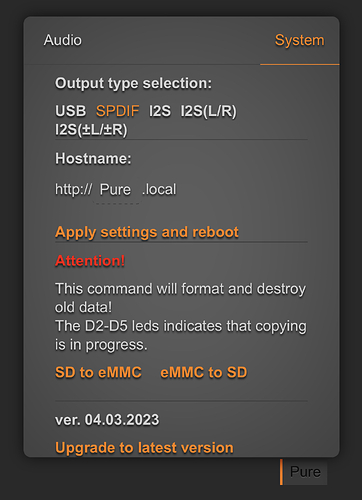Open the System tab
This screenshot has height=500, width=362.
[299, 40]
